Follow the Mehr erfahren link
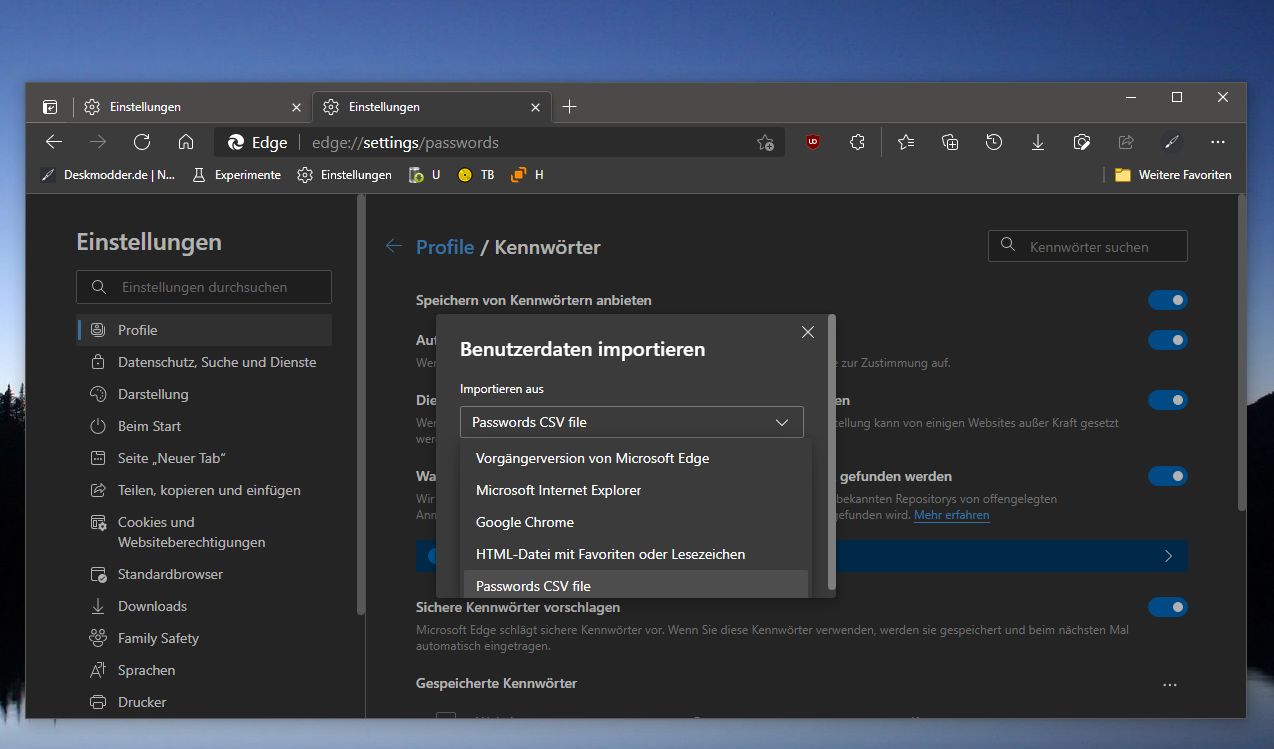Viewport: 1274px width, 749px height. pyautogui.click(x=951, y=515)
